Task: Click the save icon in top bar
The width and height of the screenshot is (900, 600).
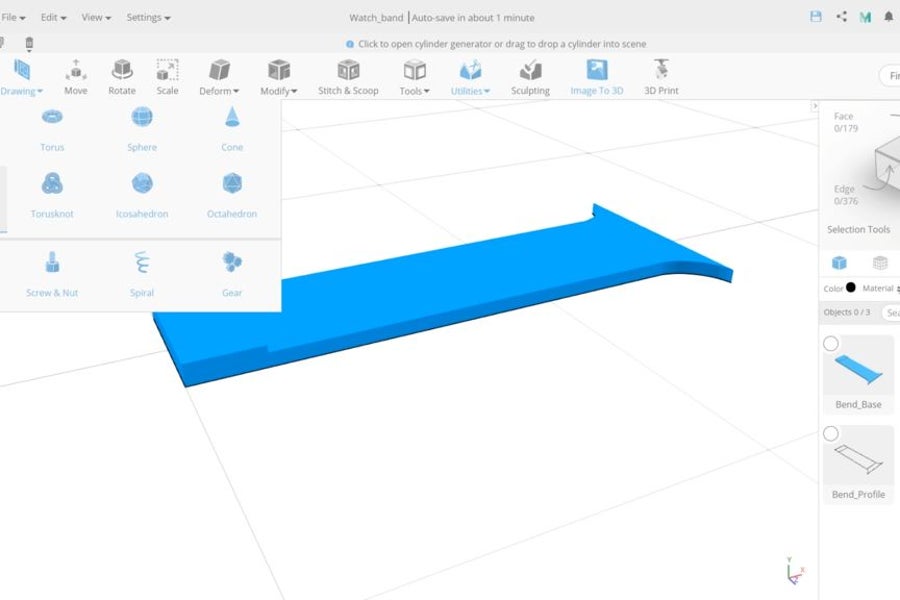Action: (816, 17)
